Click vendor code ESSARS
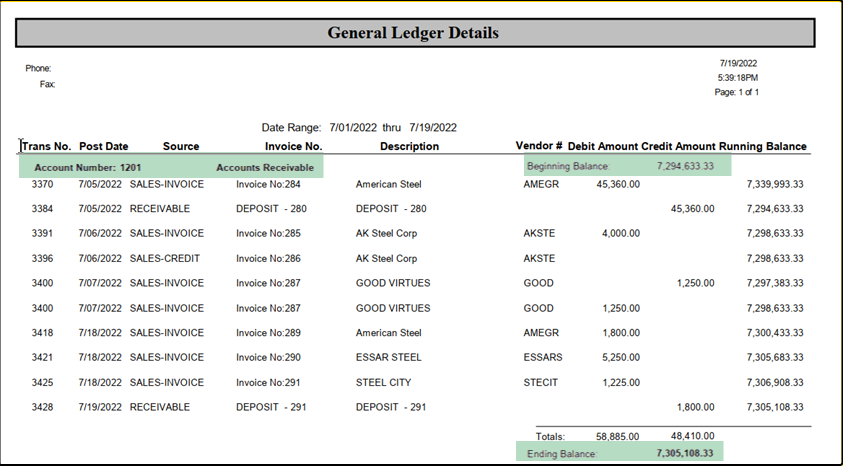This screenshot has height=466, width=843. pos(543,357)
